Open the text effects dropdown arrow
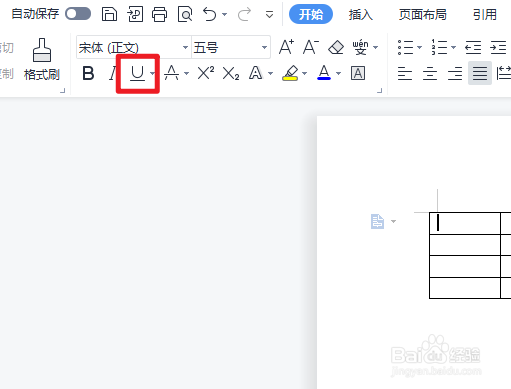 coord(270,73)
